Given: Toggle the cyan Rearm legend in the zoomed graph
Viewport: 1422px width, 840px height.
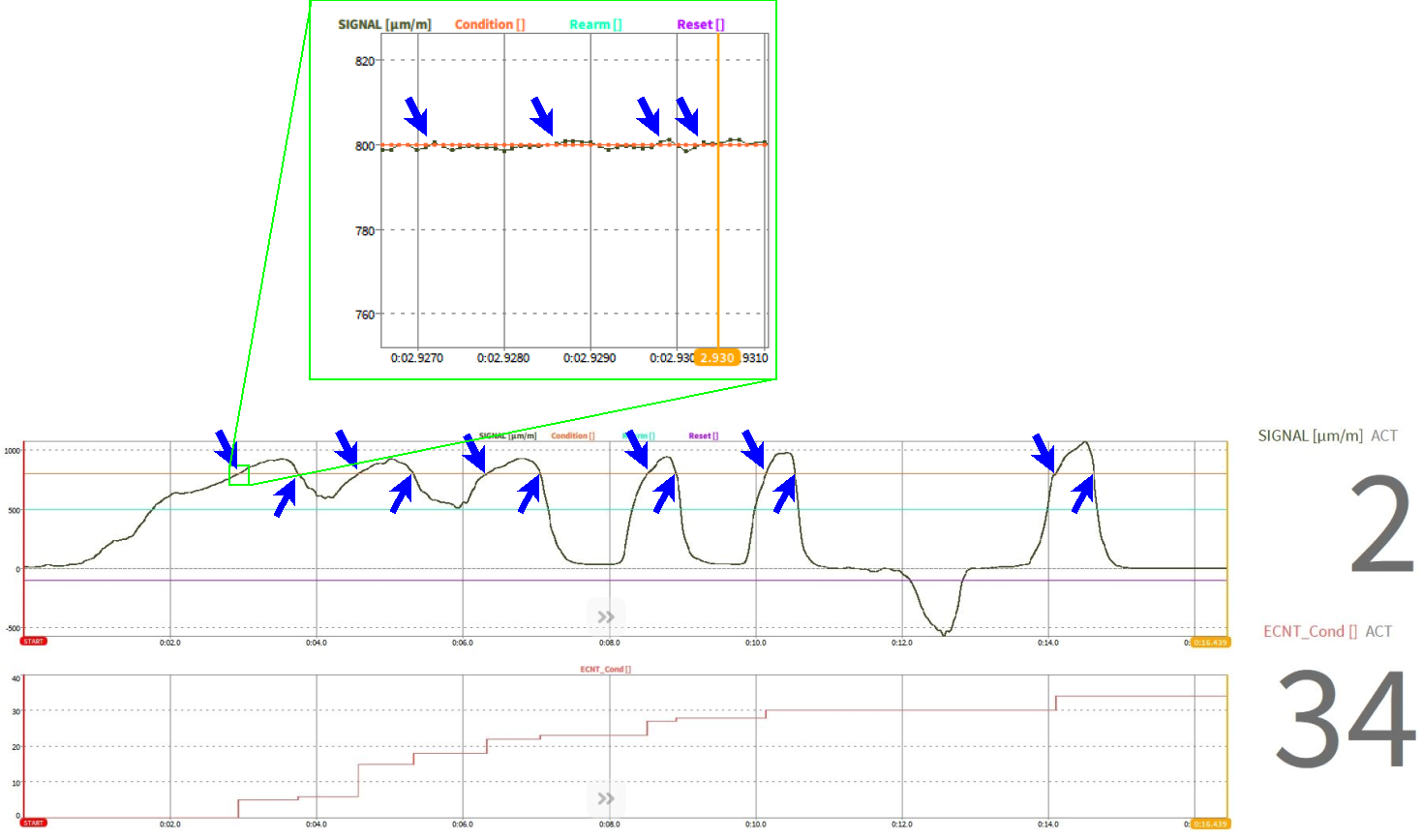Looking at the screenshot, I should pos(595,24).
